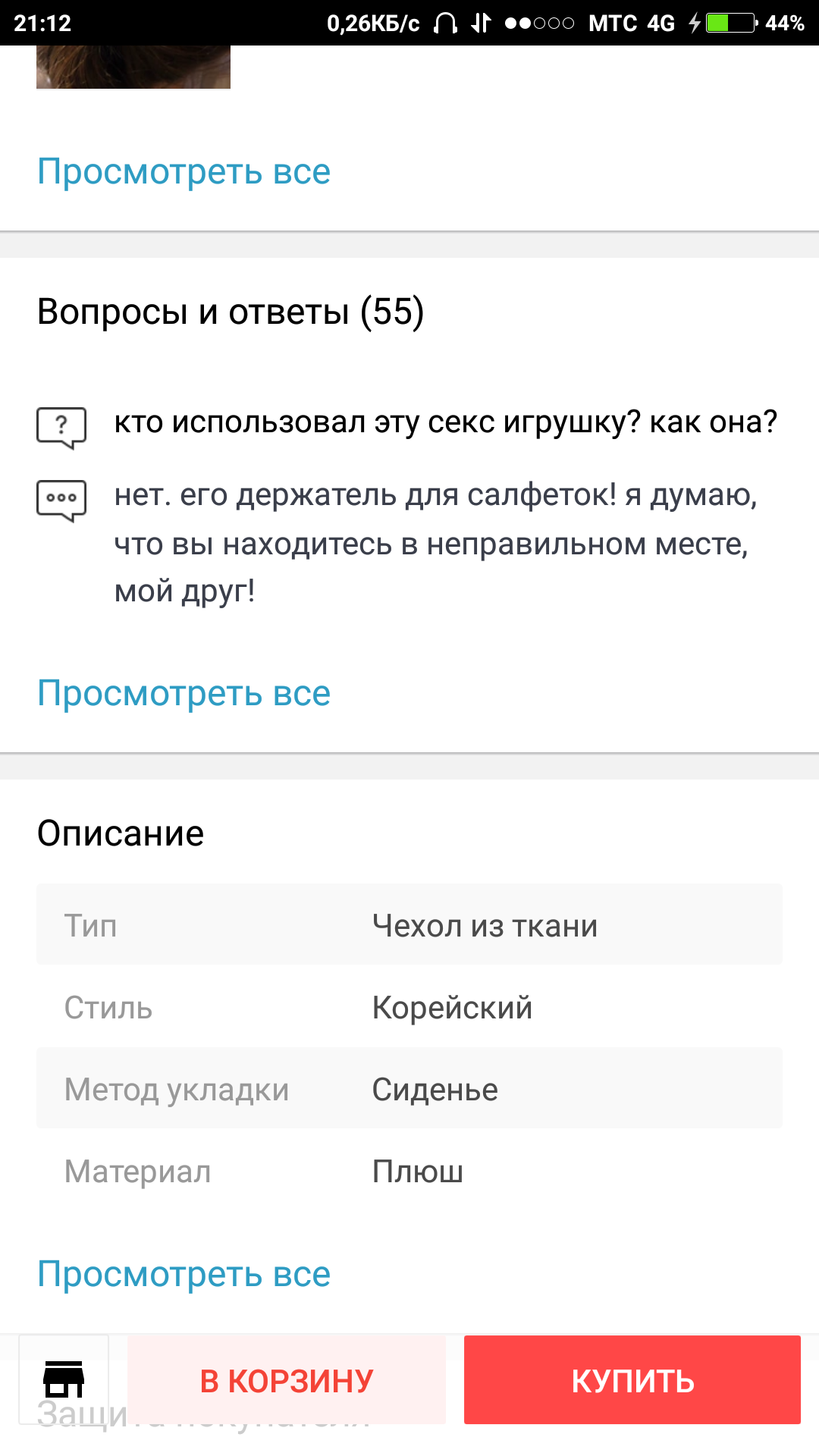Open the store icon in bottom bar

64,1379
